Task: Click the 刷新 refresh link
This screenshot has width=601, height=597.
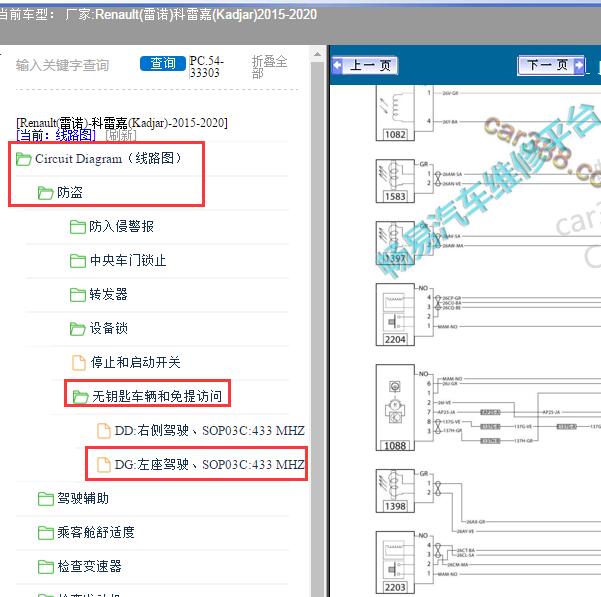Action: [x=120, y=135]
